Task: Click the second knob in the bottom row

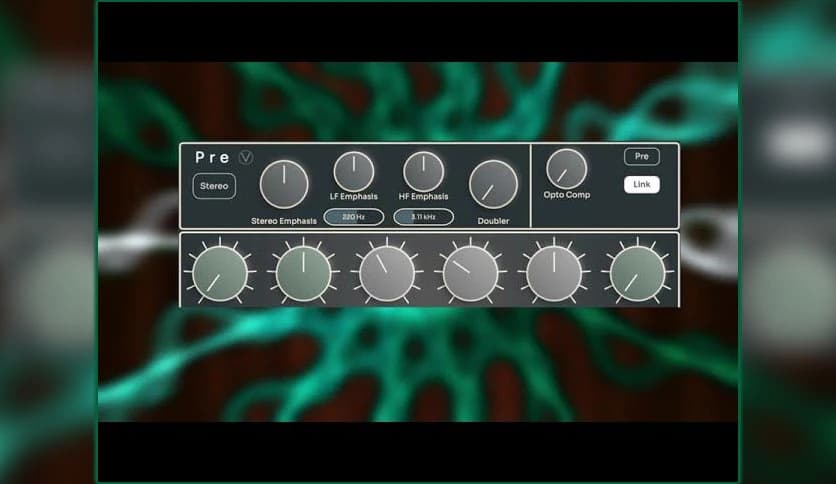Action: (x=303, y=273)
